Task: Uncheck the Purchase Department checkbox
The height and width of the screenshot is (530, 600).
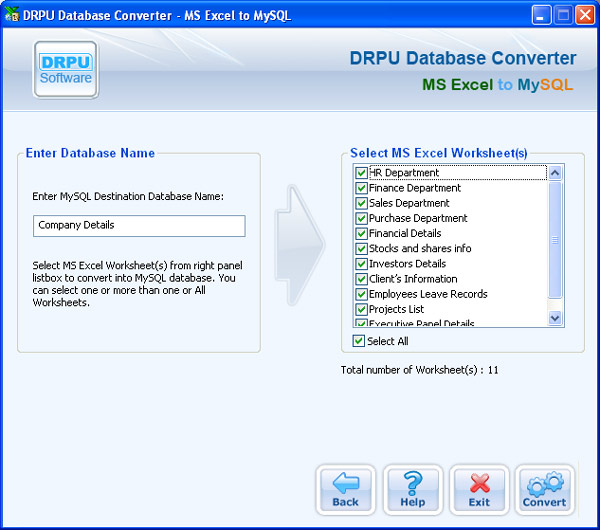Action: point(361,219)
